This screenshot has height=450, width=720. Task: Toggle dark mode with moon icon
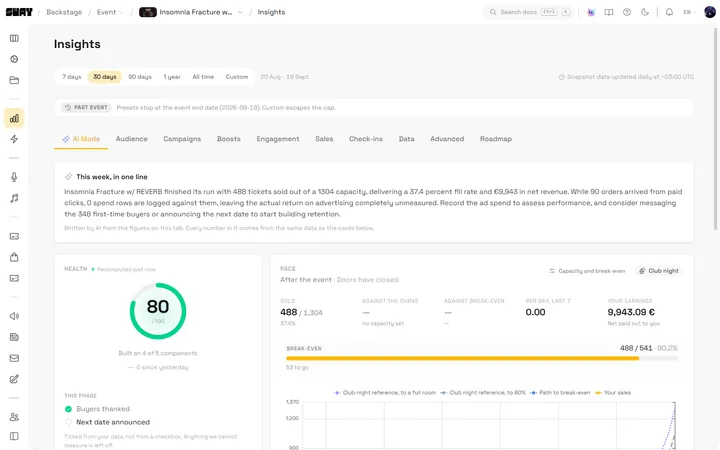coord(645,12)
